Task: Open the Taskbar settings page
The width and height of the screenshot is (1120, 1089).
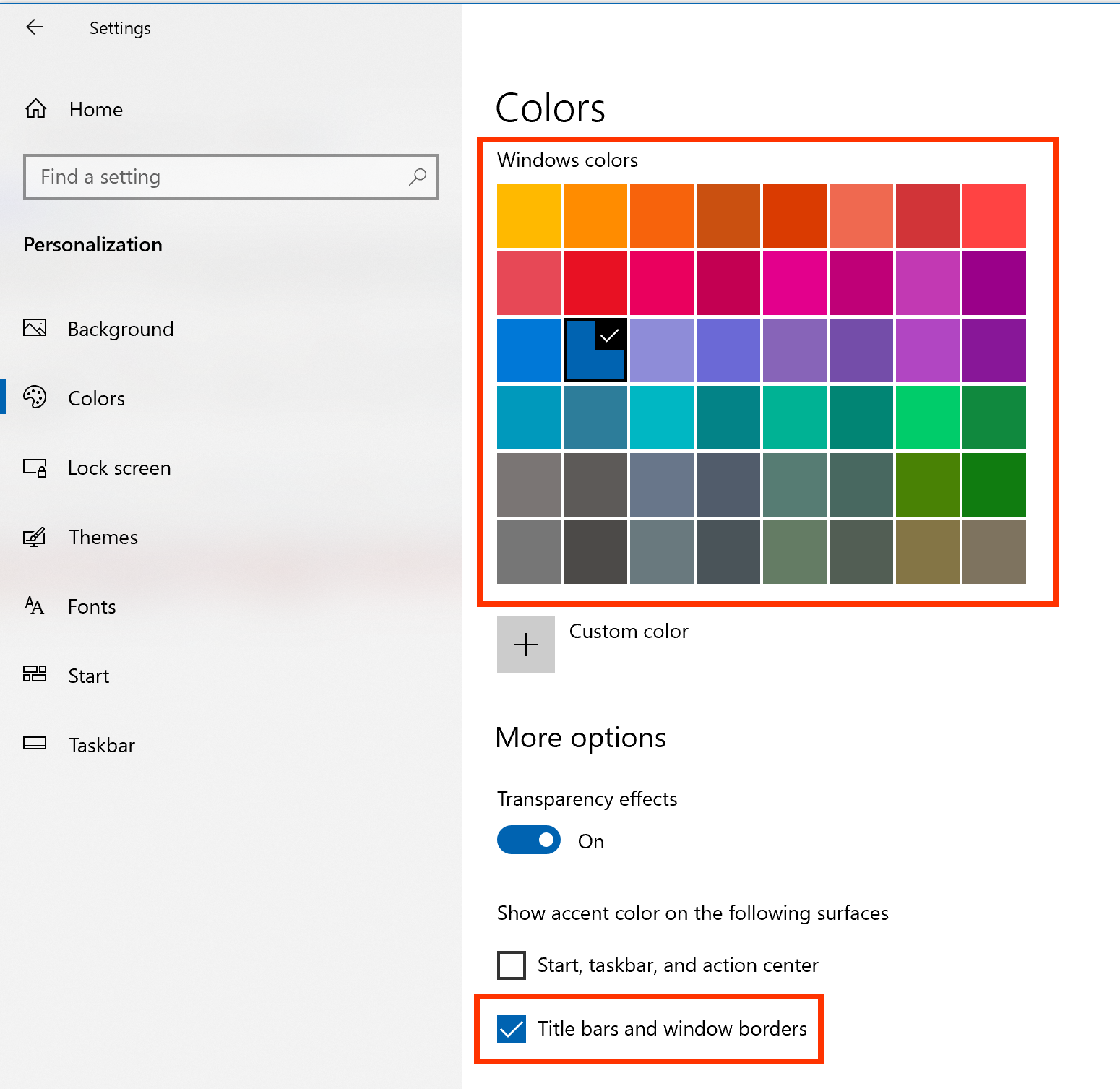Action: click(101, 745)
